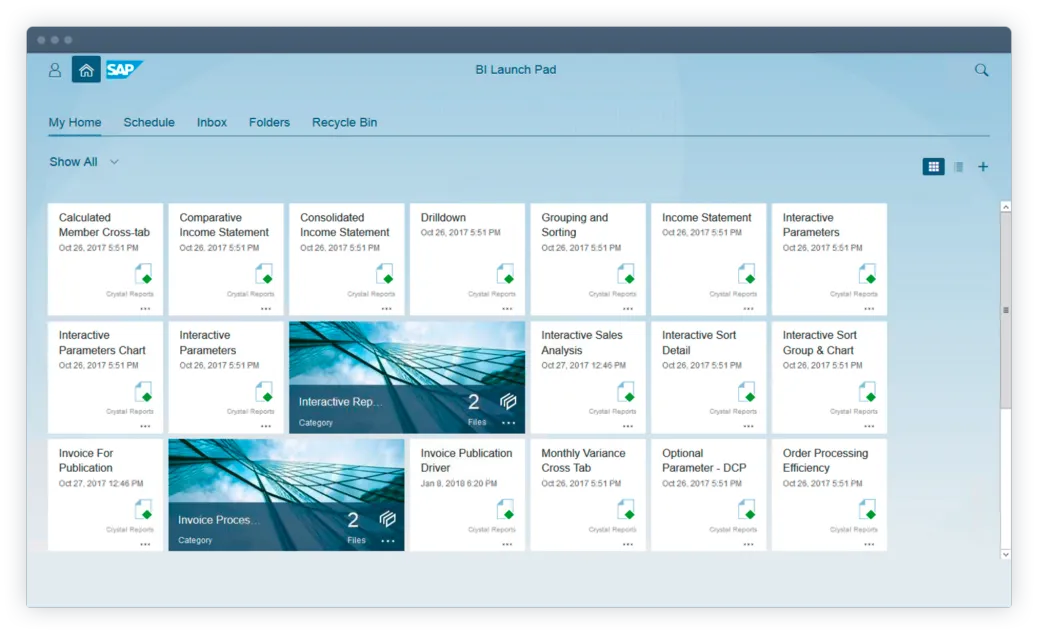
Task: Switch to list view
Action: [958, 166]
